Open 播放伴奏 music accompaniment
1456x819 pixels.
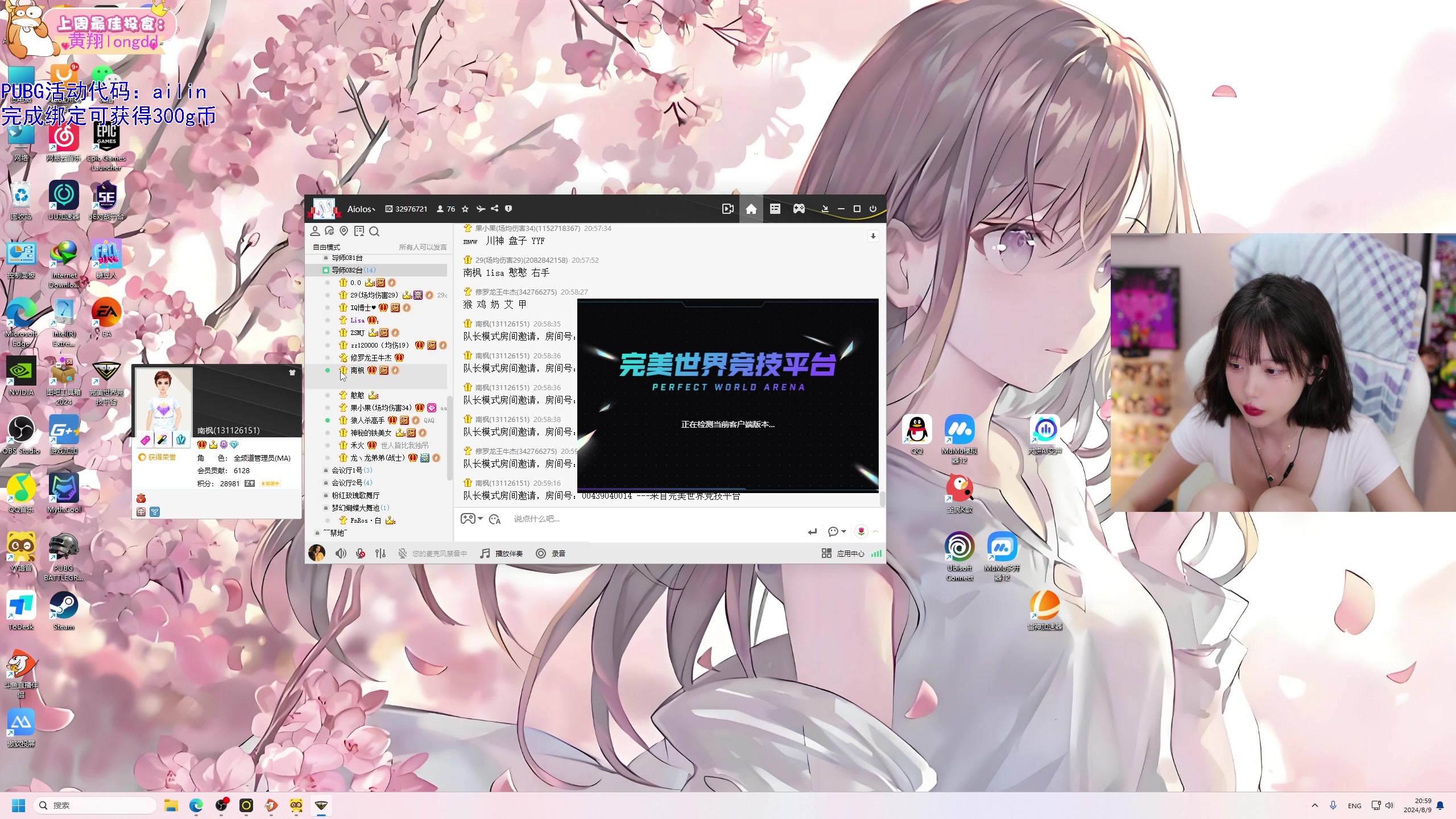click(501, 553)
